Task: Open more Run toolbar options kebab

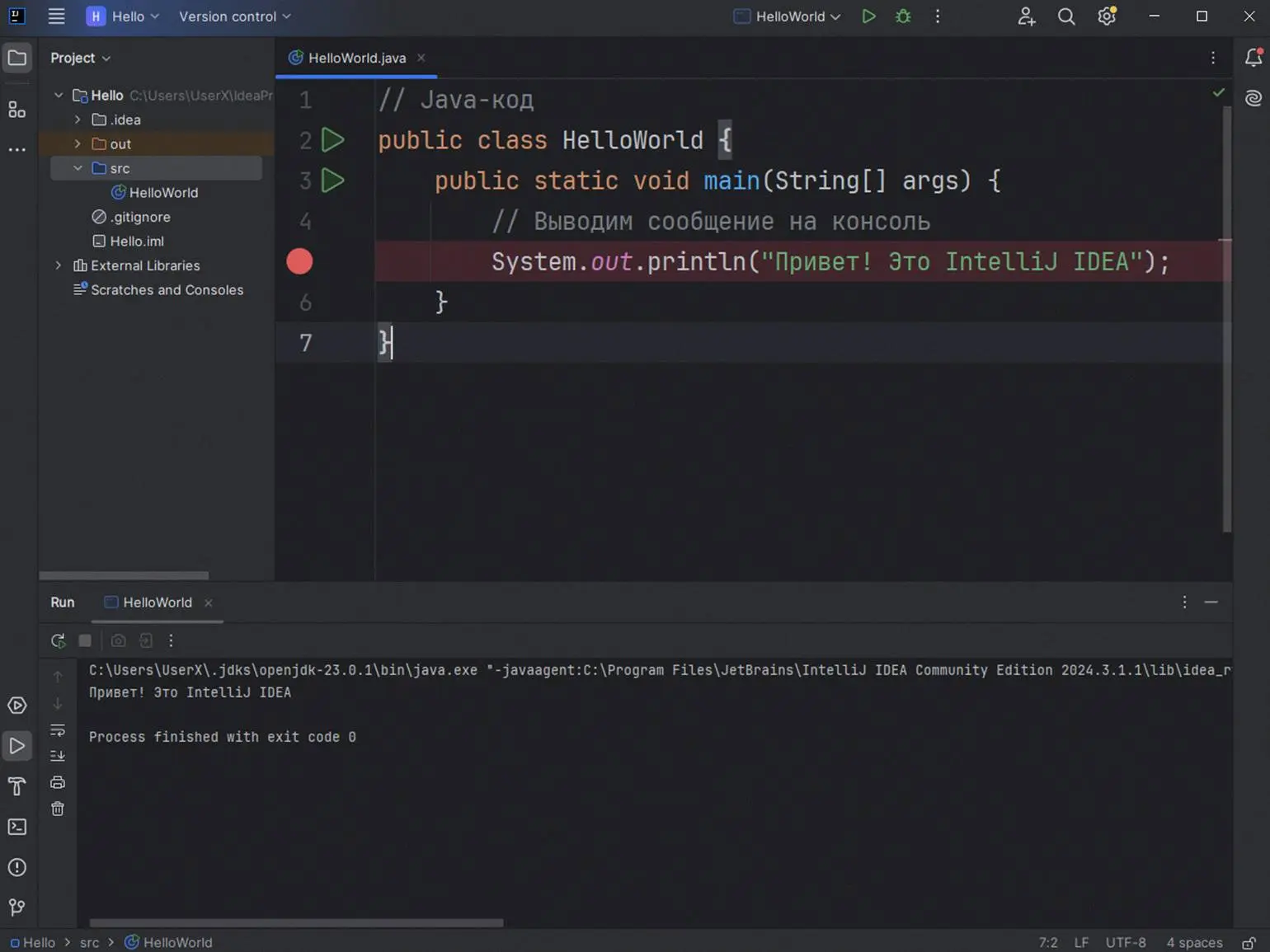Action: (171, 640)
